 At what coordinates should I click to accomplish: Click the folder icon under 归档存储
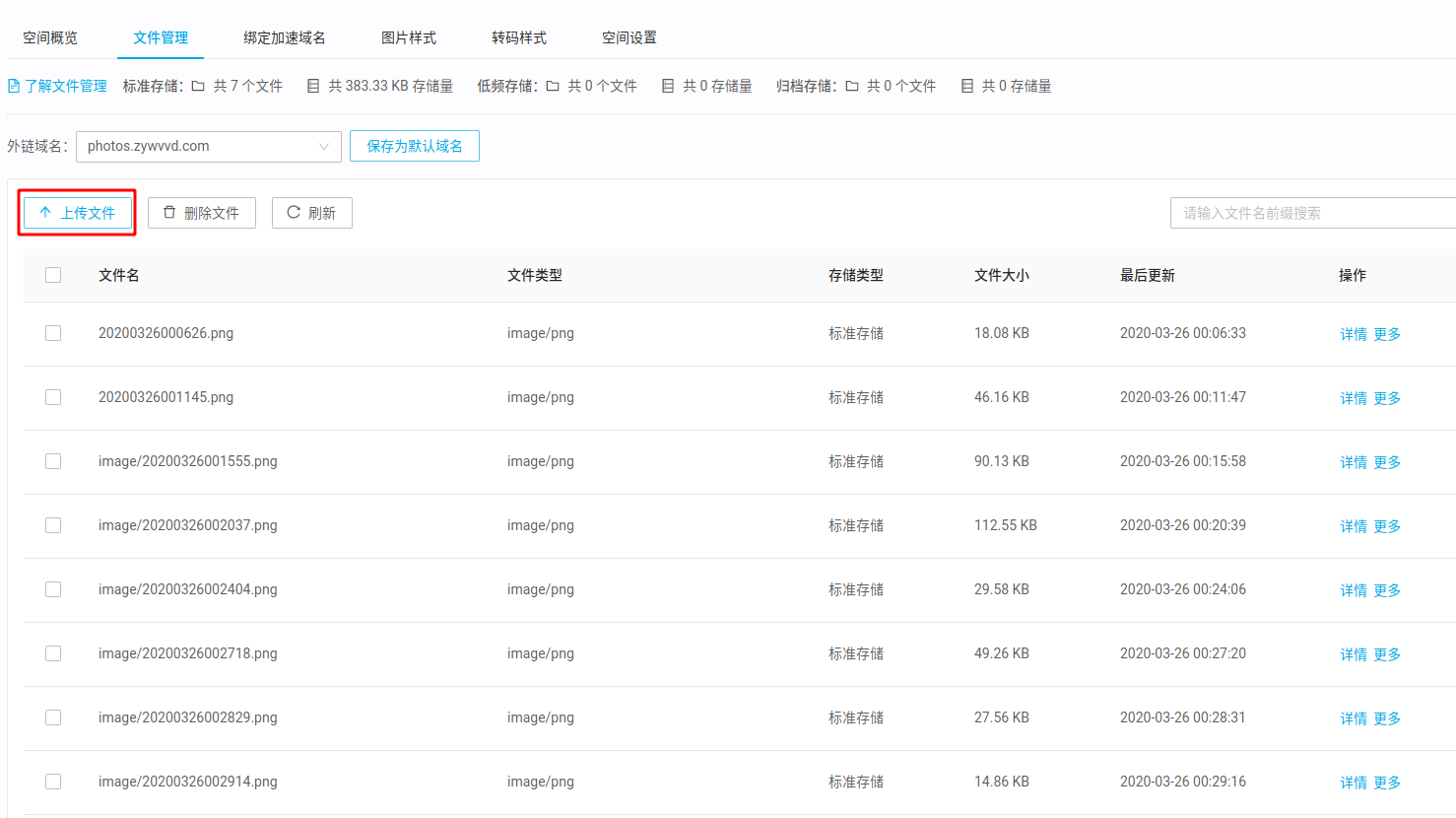[x=852, y=86]
